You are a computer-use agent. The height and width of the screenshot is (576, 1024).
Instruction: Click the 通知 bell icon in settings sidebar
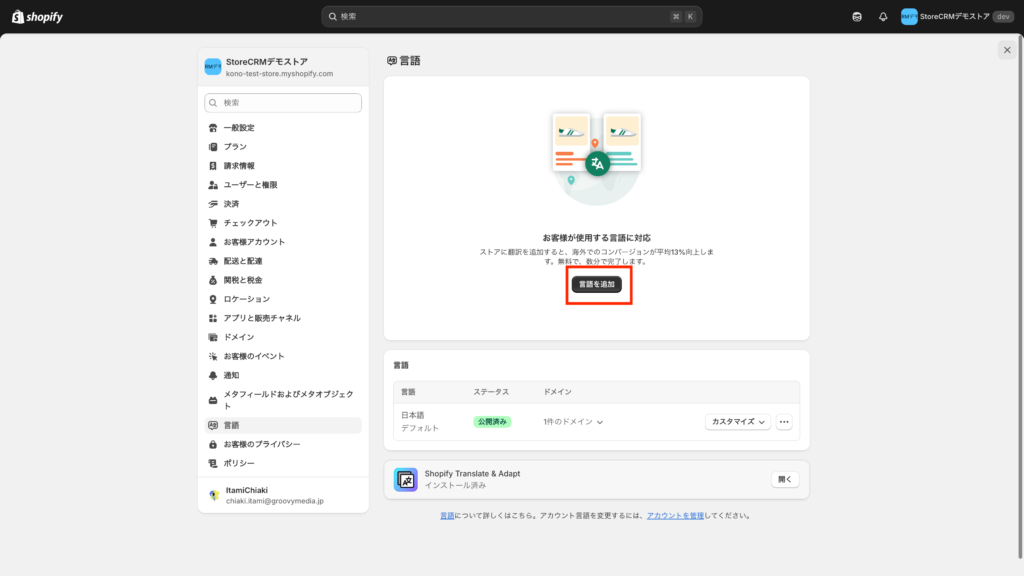213,375
